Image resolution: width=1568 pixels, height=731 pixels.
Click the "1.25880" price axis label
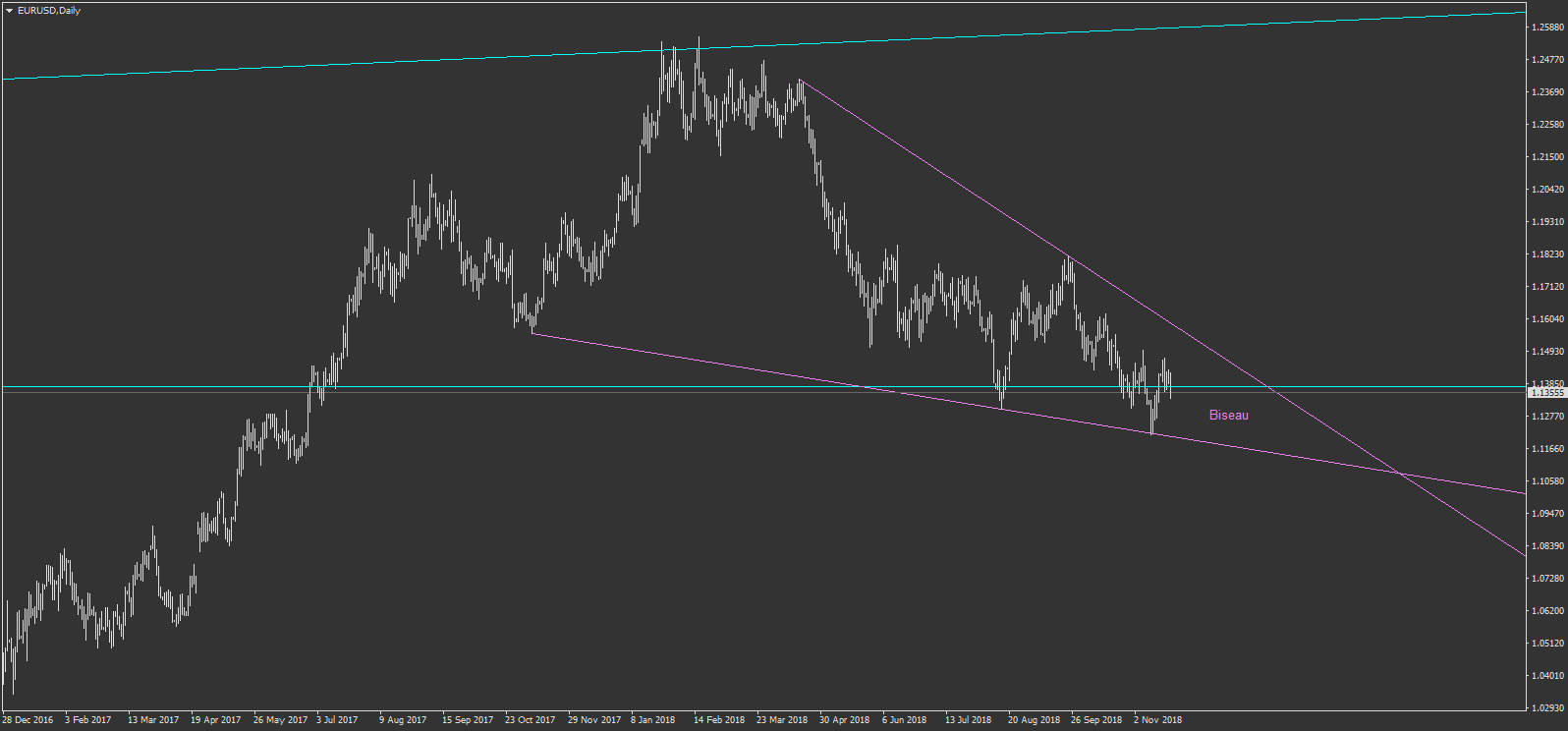[1547, 28]
